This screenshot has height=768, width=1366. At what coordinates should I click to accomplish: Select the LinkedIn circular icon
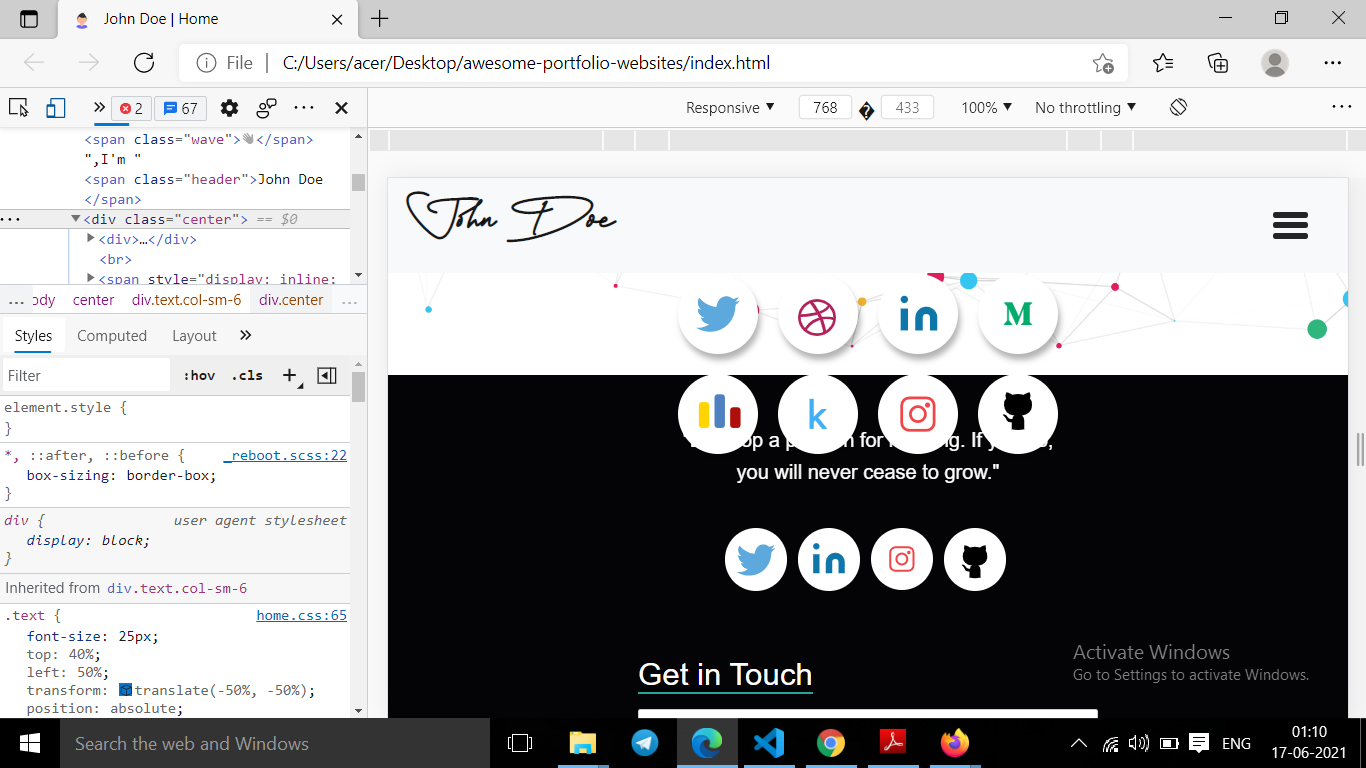point(918,313)
